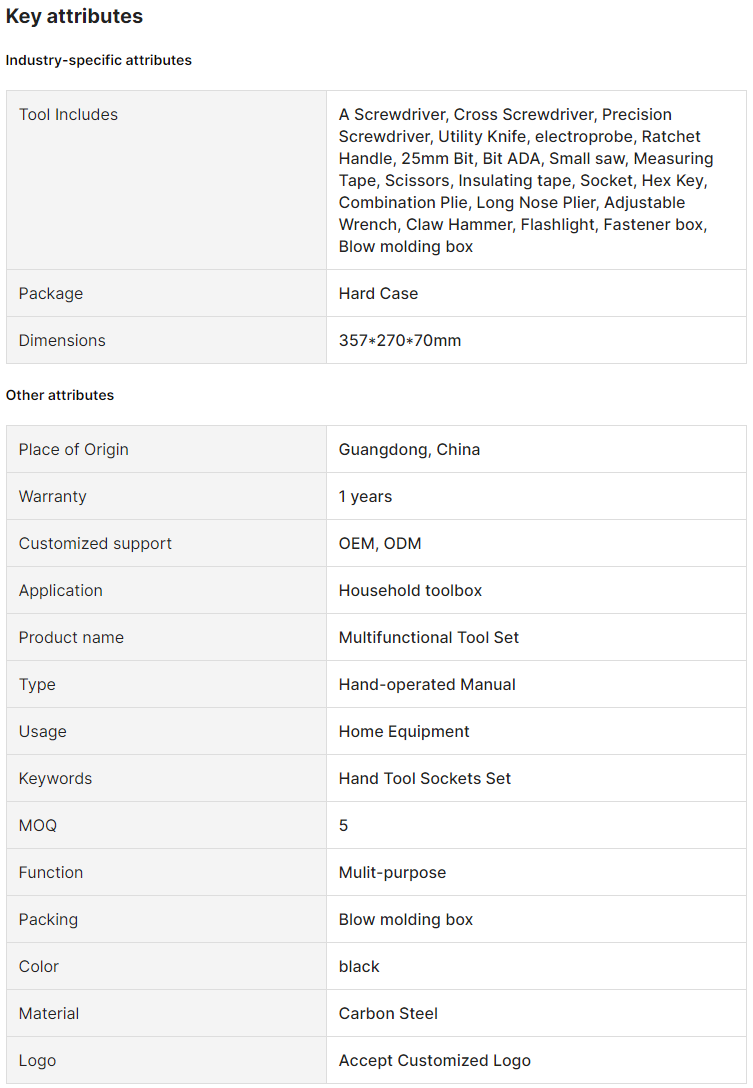This screenshot has width=753, height=1088.
Task: Click the Key attributes heading
Action: pos(74,16)
